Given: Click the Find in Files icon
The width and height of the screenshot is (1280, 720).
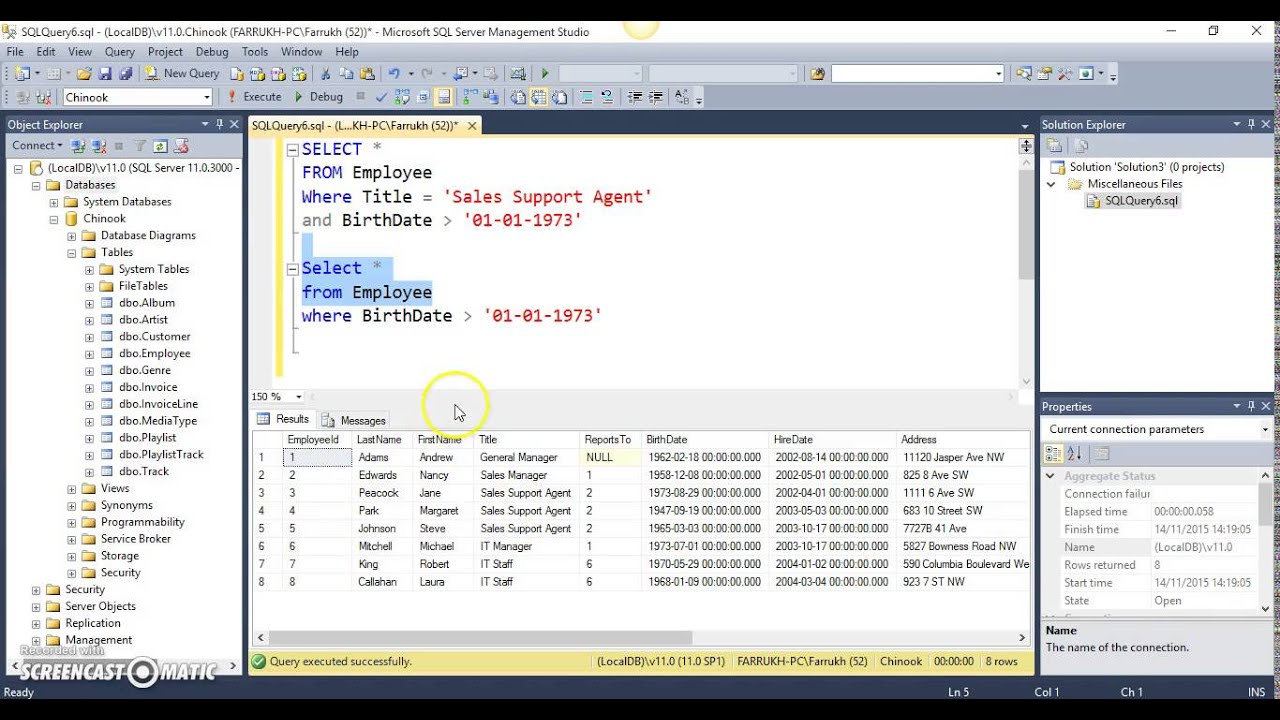Looking at the screenshot, I should (817, 73).
